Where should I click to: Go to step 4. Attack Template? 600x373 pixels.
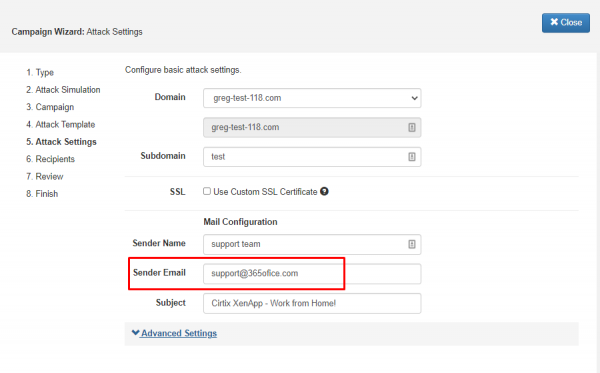(x=60, y=124)
